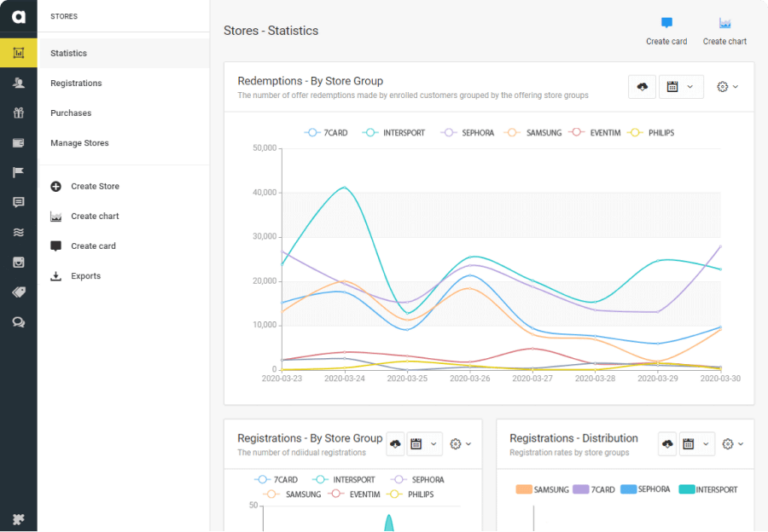The image size is (768, 532).
Task: Click the Create card icon at top right
Action: pos(666,24)
